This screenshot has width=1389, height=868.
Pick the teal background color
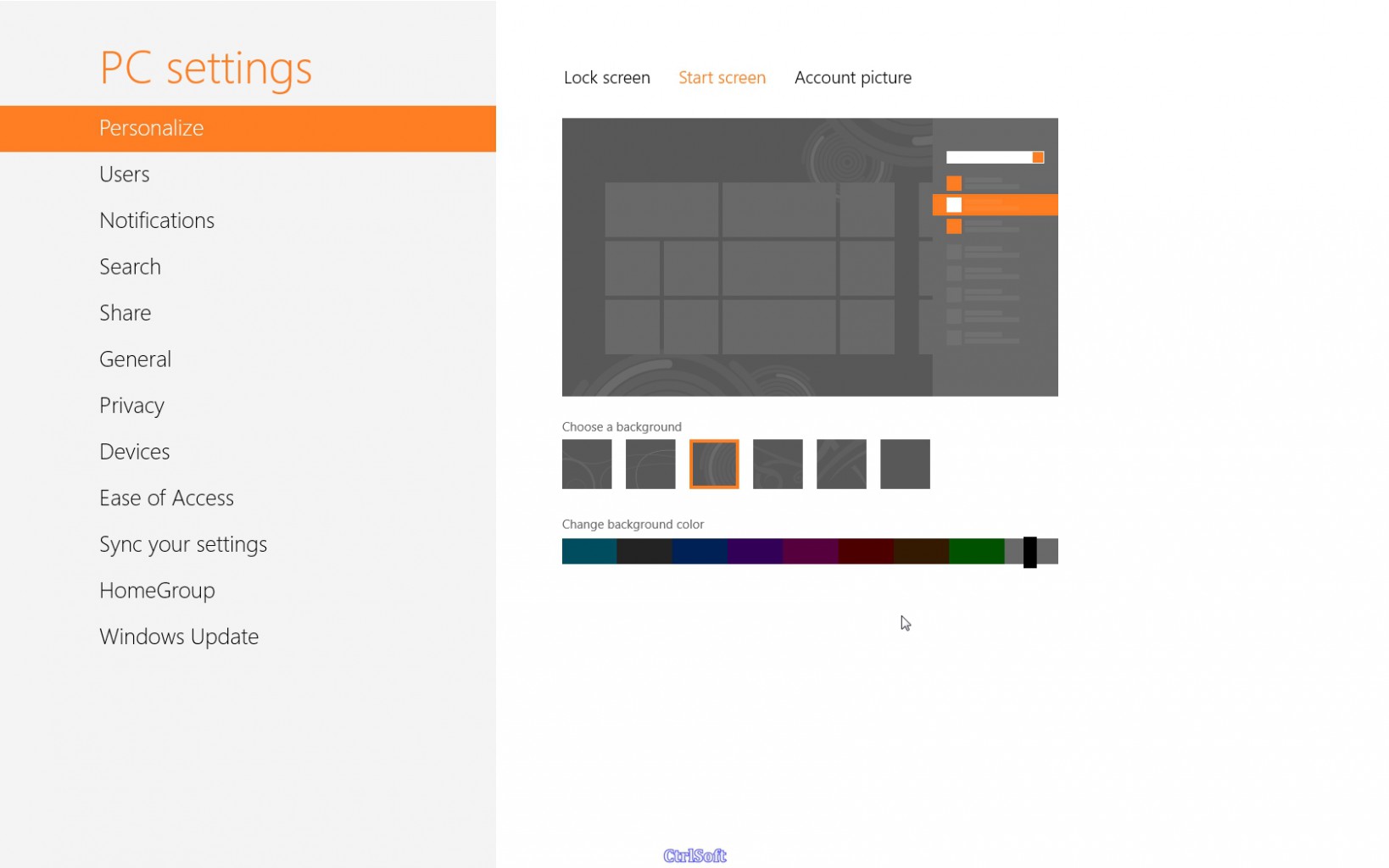[x=589, y=551]
